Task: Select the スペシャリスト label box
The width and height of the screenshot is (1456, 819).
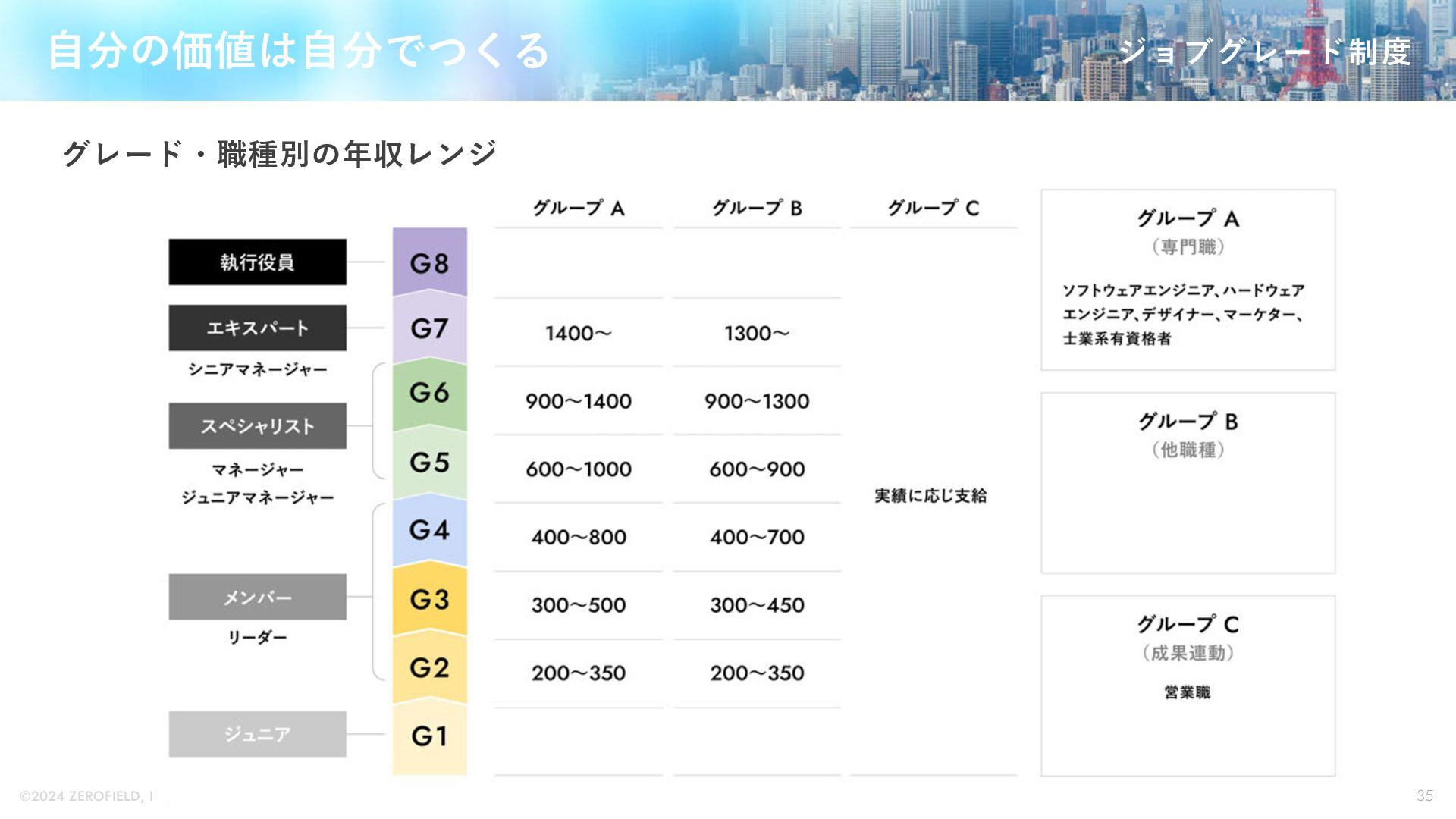Action: 257,426
